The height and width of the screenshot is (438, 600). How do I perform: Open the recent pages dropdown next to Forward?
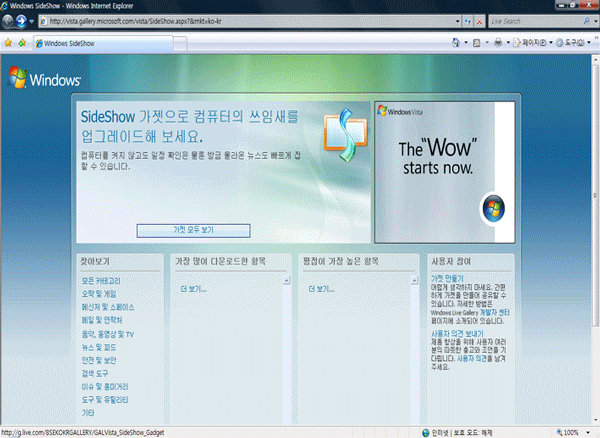pyautogui.click(x=32, y=21)
